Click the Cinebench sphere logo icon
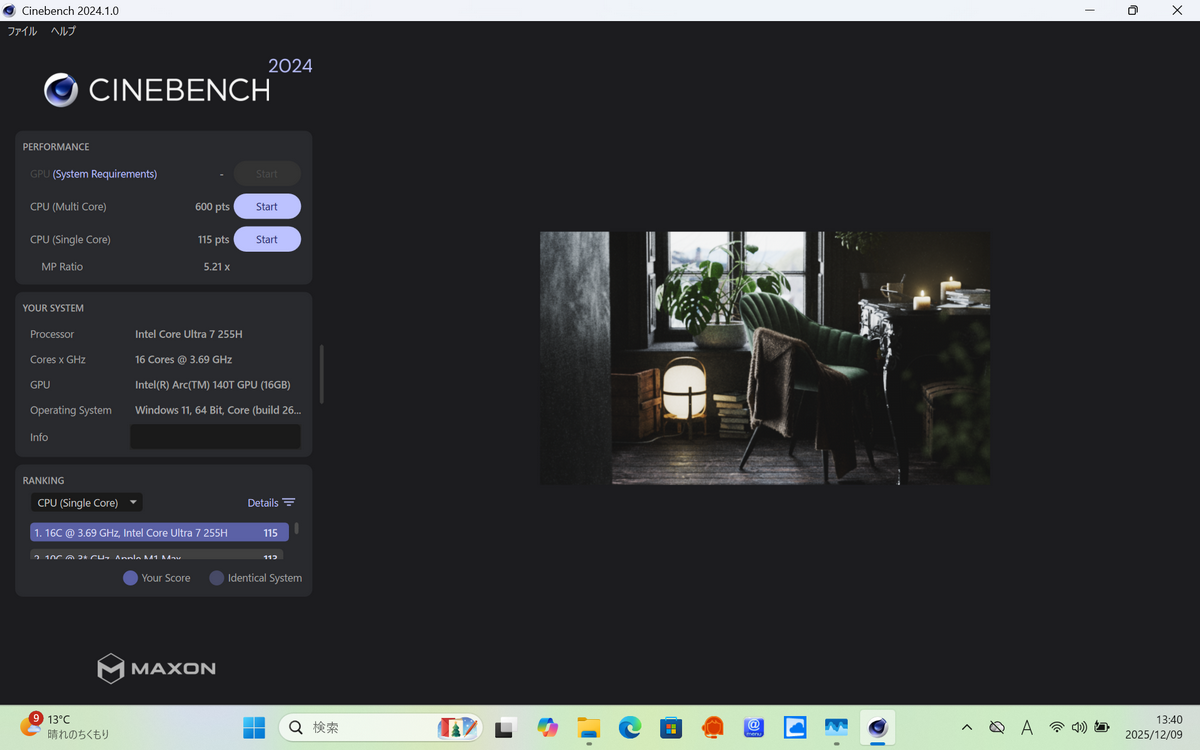Screen dimensions: 1200x750 click(x=61, y=90)
